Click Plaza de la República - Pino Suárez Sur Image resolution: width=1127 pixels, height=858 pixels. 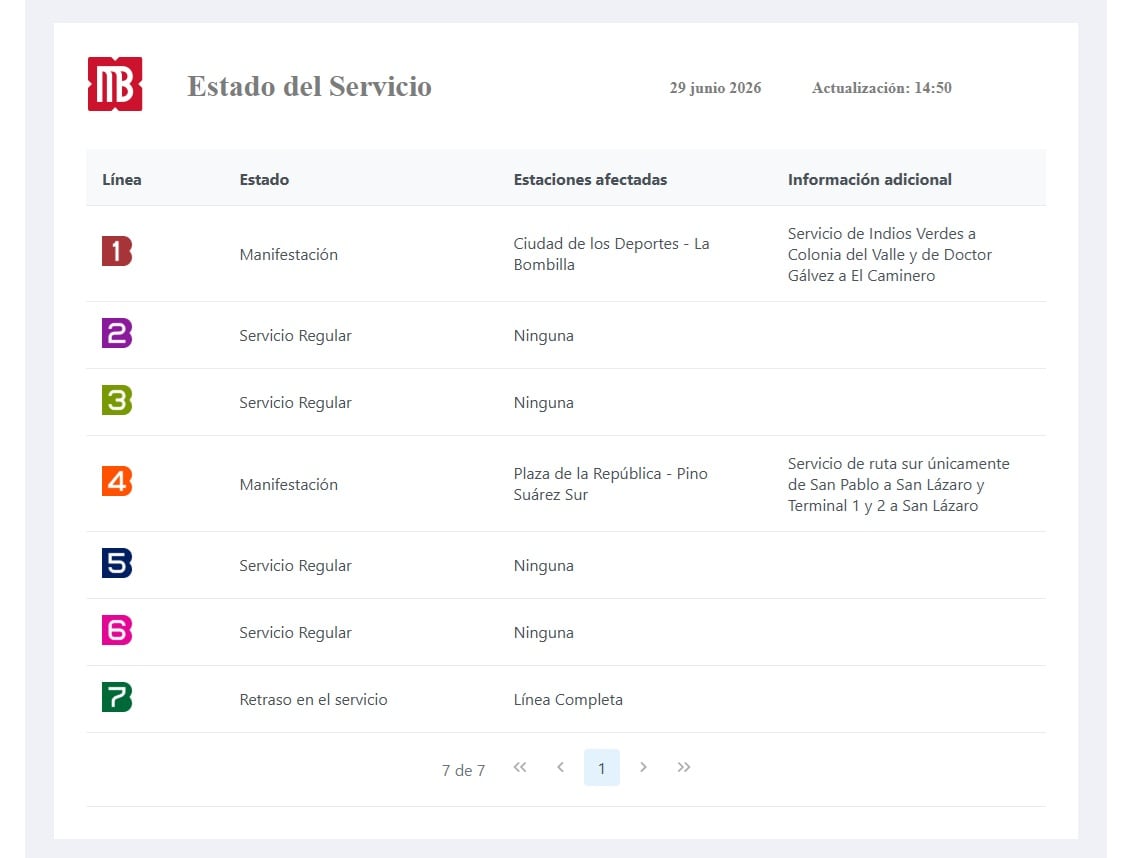[x=610, y=484]
